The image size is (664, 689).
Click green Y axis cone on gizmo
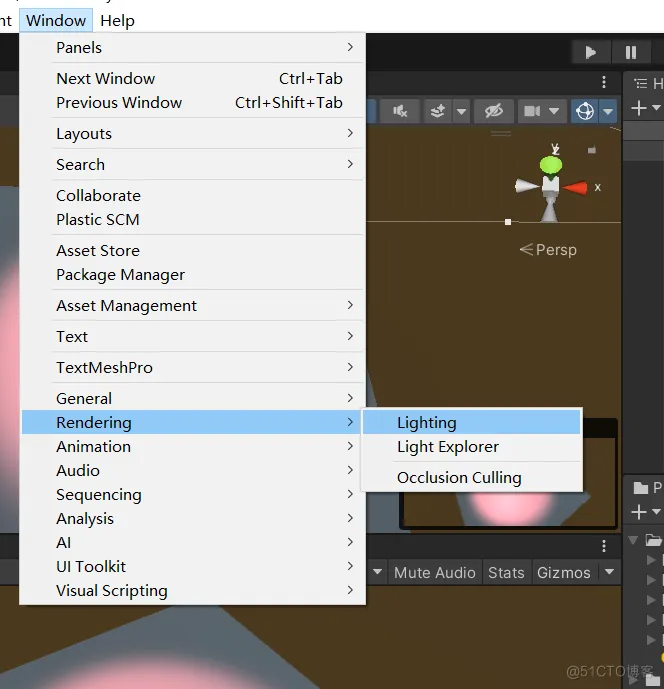tap(551, 165)
